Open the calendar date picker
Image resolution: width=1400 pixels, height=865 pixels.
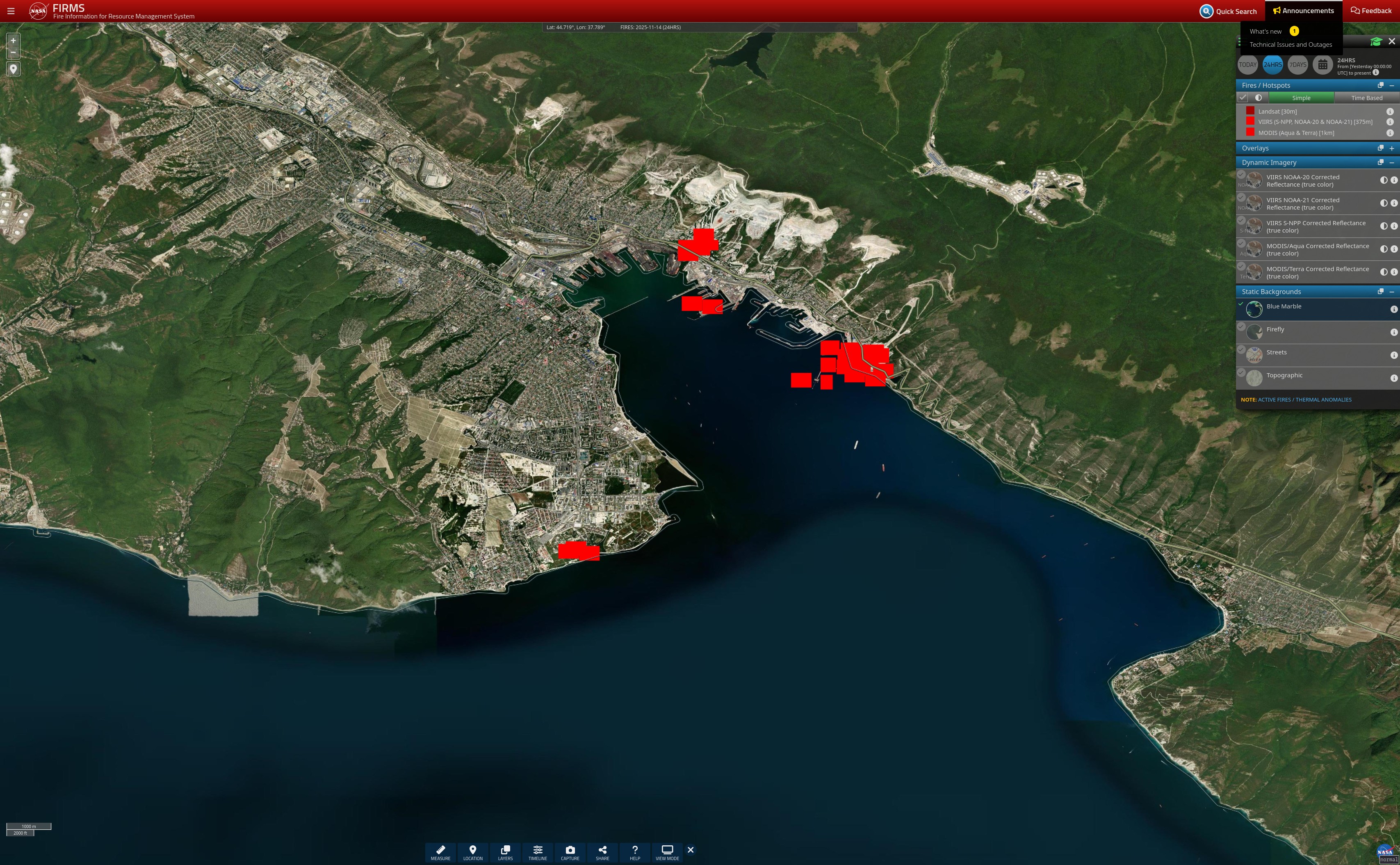tap(1322, 65)
